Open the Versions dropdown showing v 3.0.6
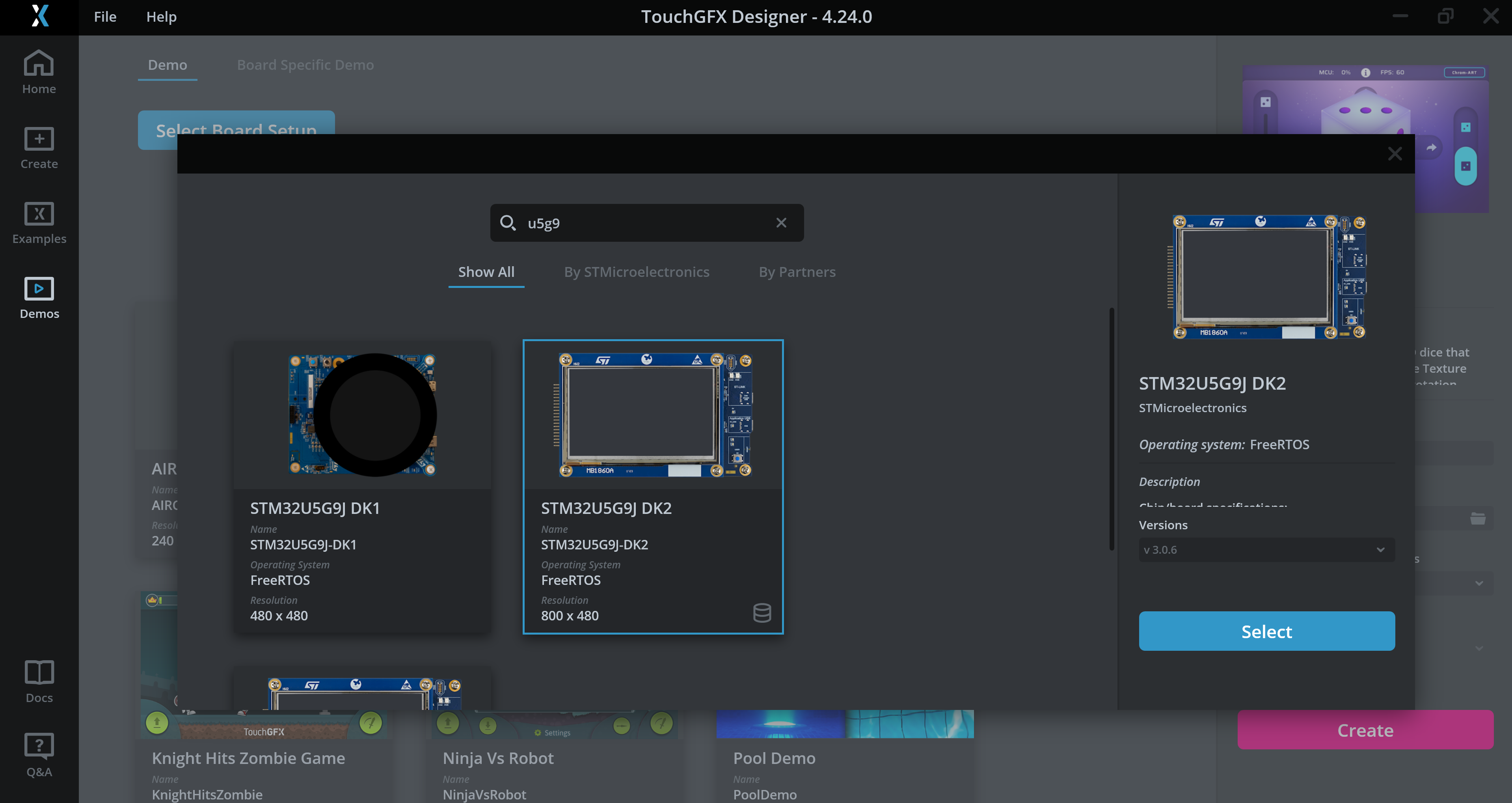Image resolution: width=1512 pixels, height=803 pixels. tap(1266, 549)
